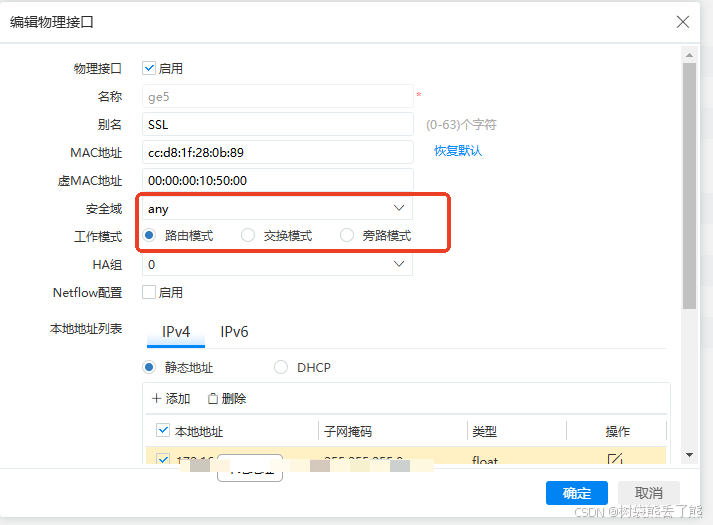Click the 确定 button

[577, 493]
